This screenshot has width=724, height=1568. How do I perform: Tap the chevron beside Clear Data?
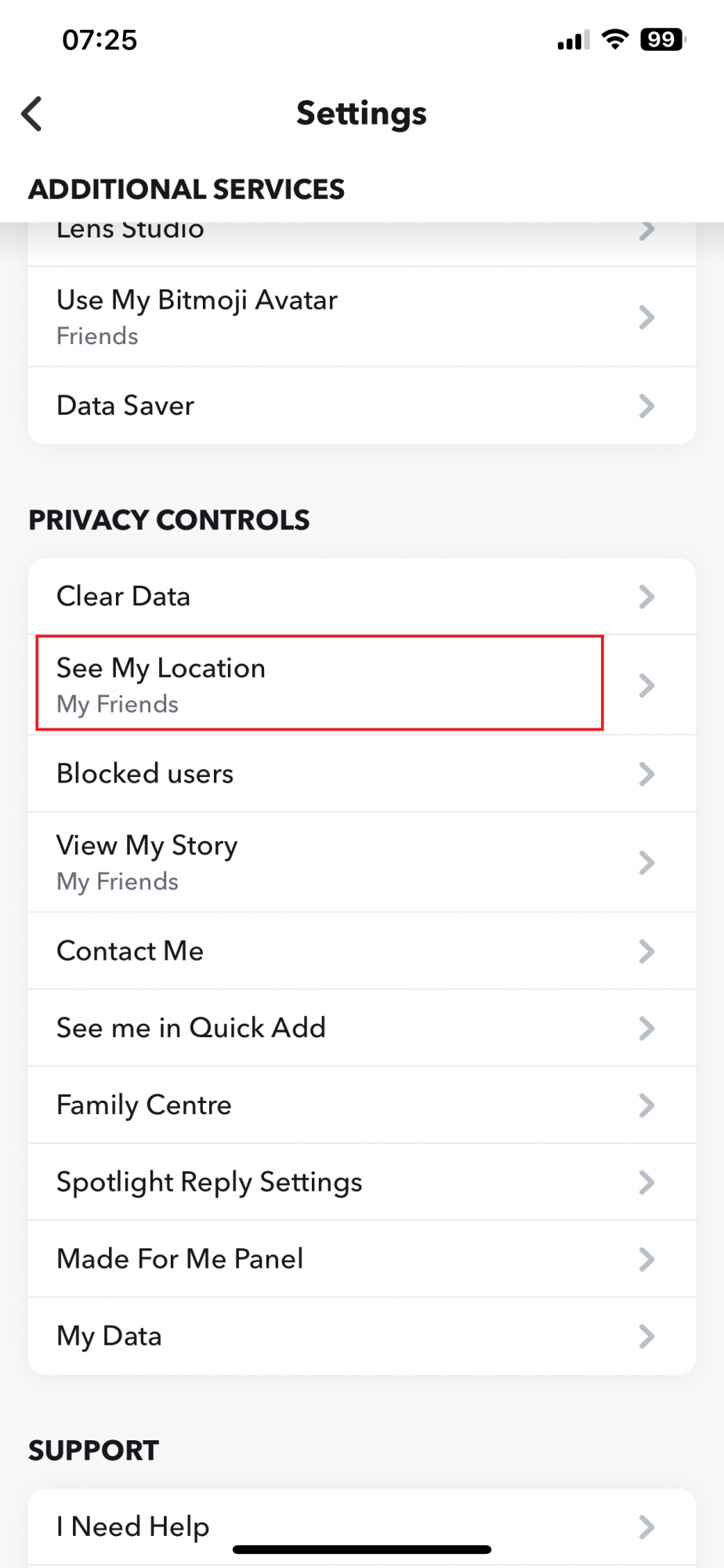[646, 597]
